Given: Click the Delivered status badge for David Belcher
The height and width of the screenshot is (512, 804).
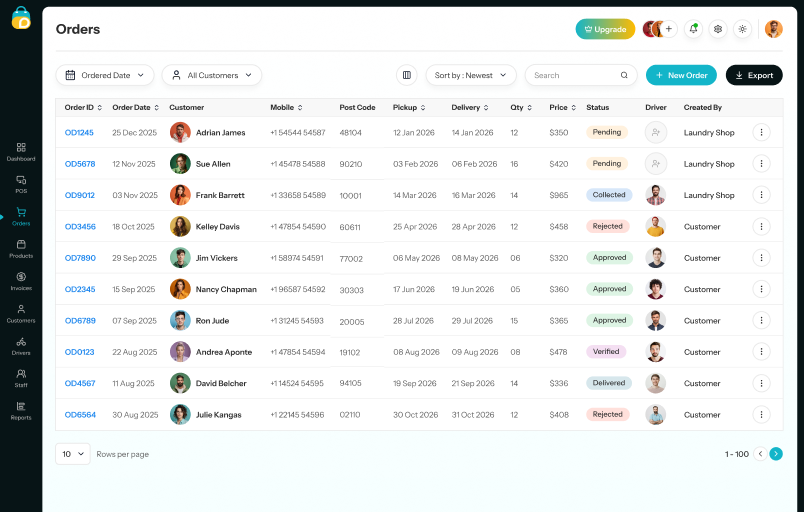Looking at the screenshot, I should 609,383.
